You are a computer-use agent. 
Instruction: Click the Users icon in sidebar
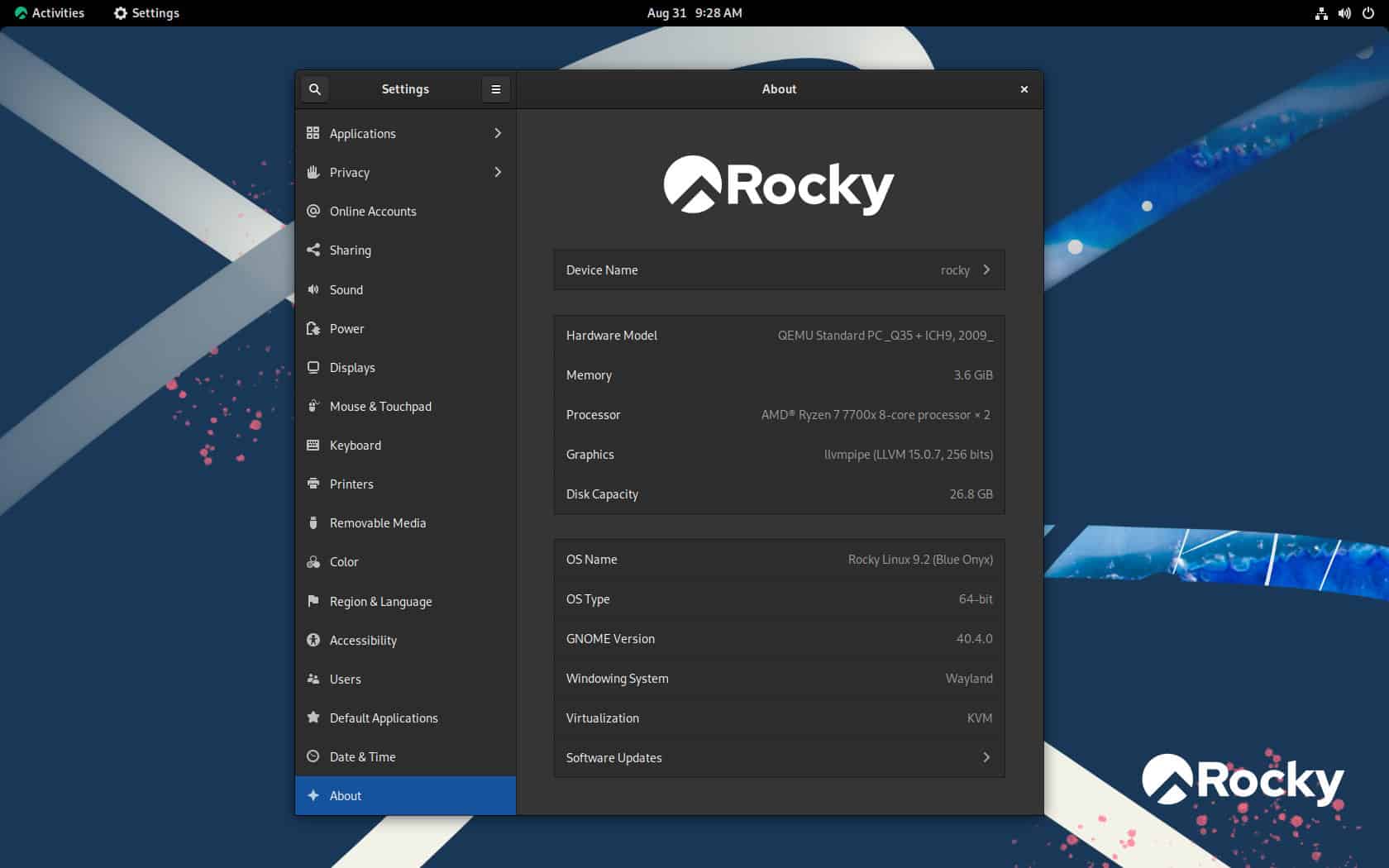click(x=313, y=679)
